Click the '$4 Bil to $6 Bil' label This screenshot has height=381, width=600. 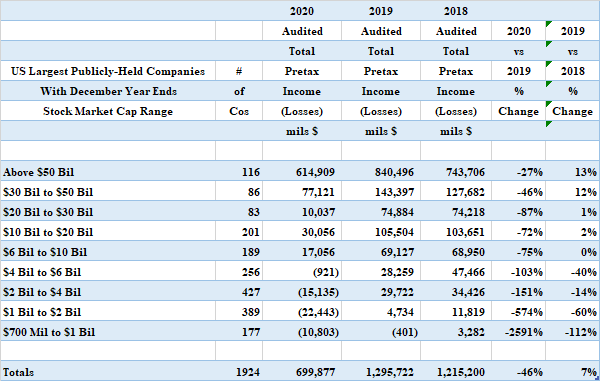tap(42, 272)
